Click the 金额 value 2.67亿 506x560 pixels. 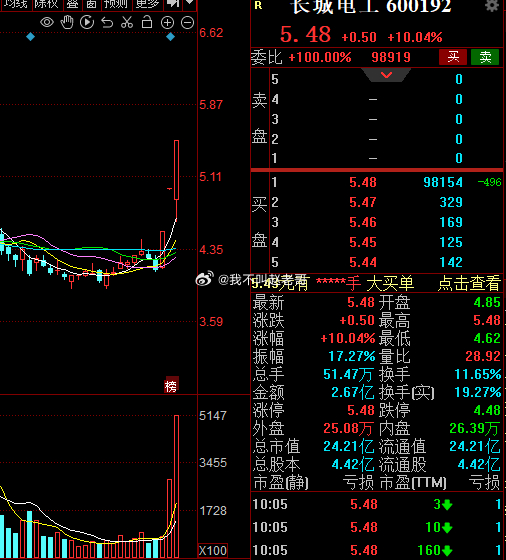pos(352,392)
